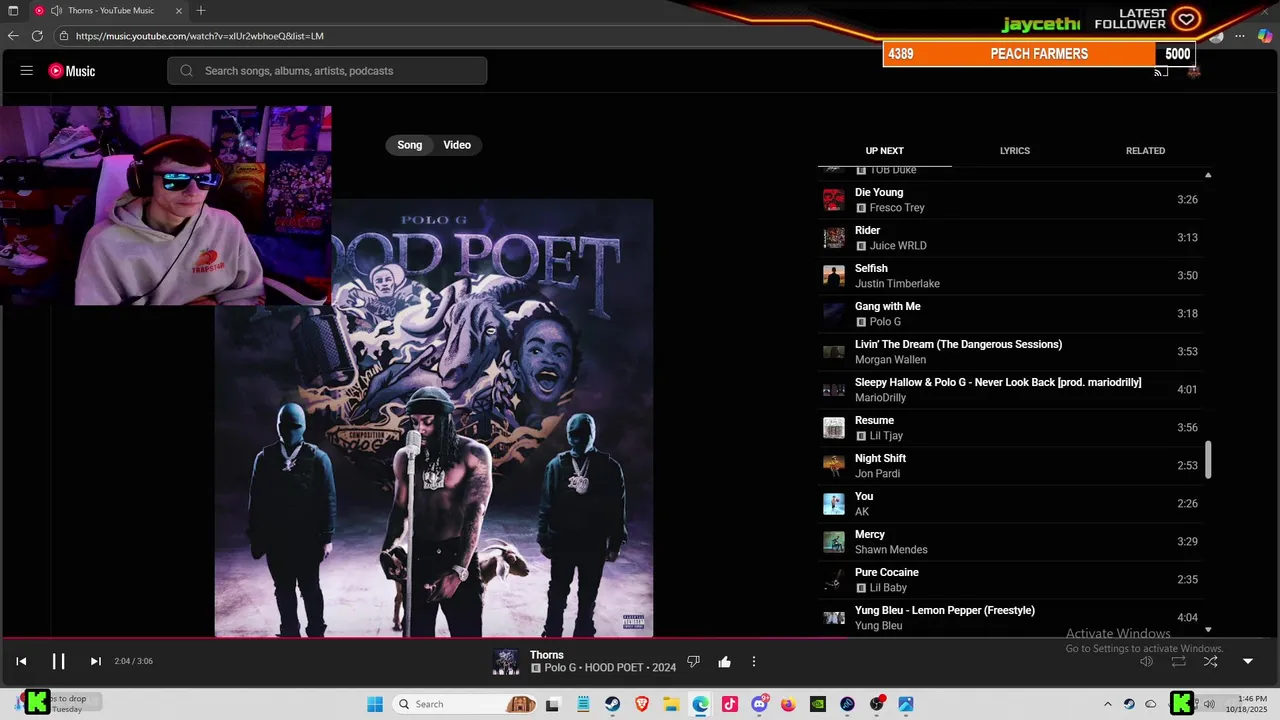Open Brave browser from the taskbar

click(642, 704)
